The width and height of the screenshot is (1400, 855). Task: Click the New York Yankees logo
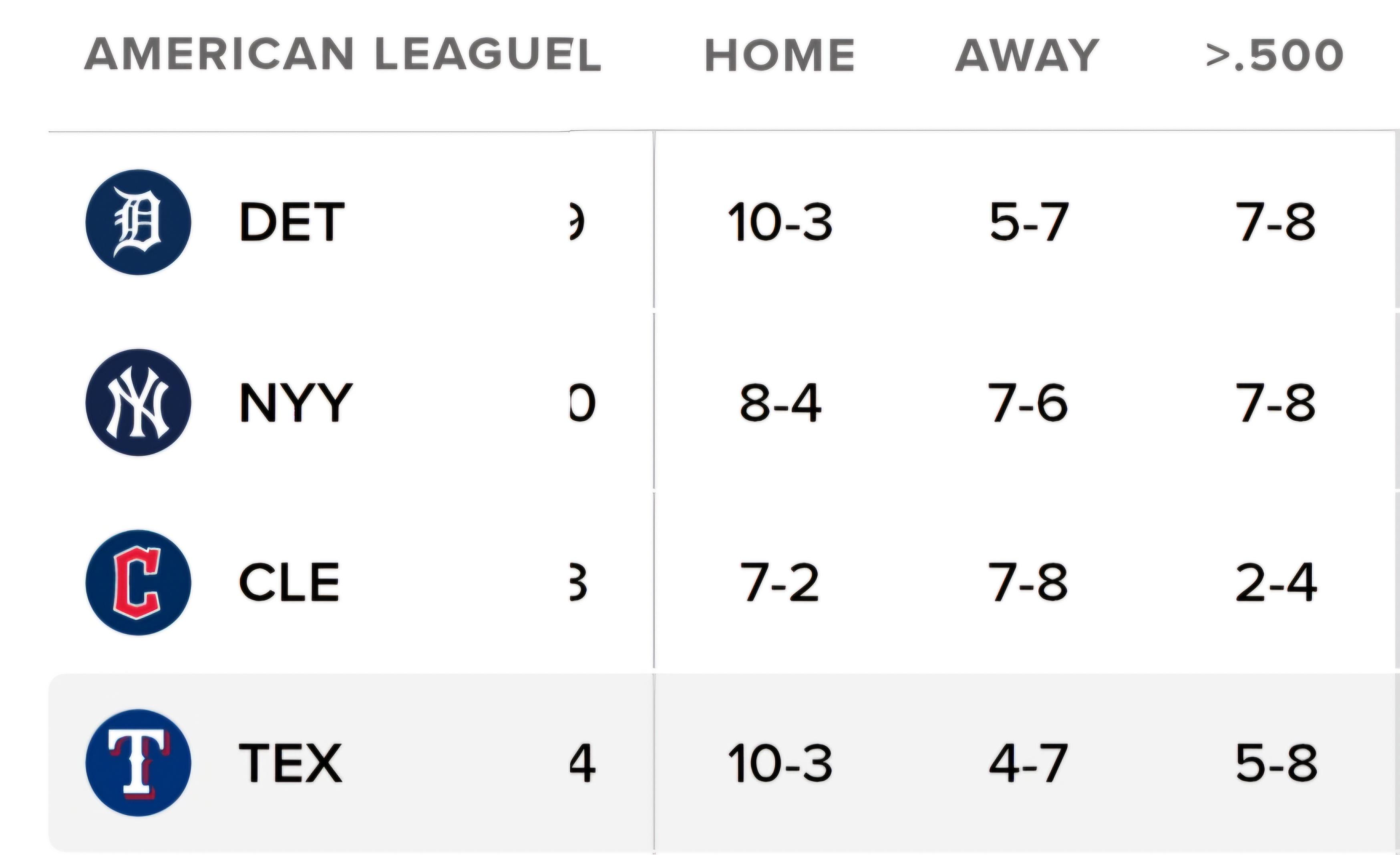coord(138,402)
